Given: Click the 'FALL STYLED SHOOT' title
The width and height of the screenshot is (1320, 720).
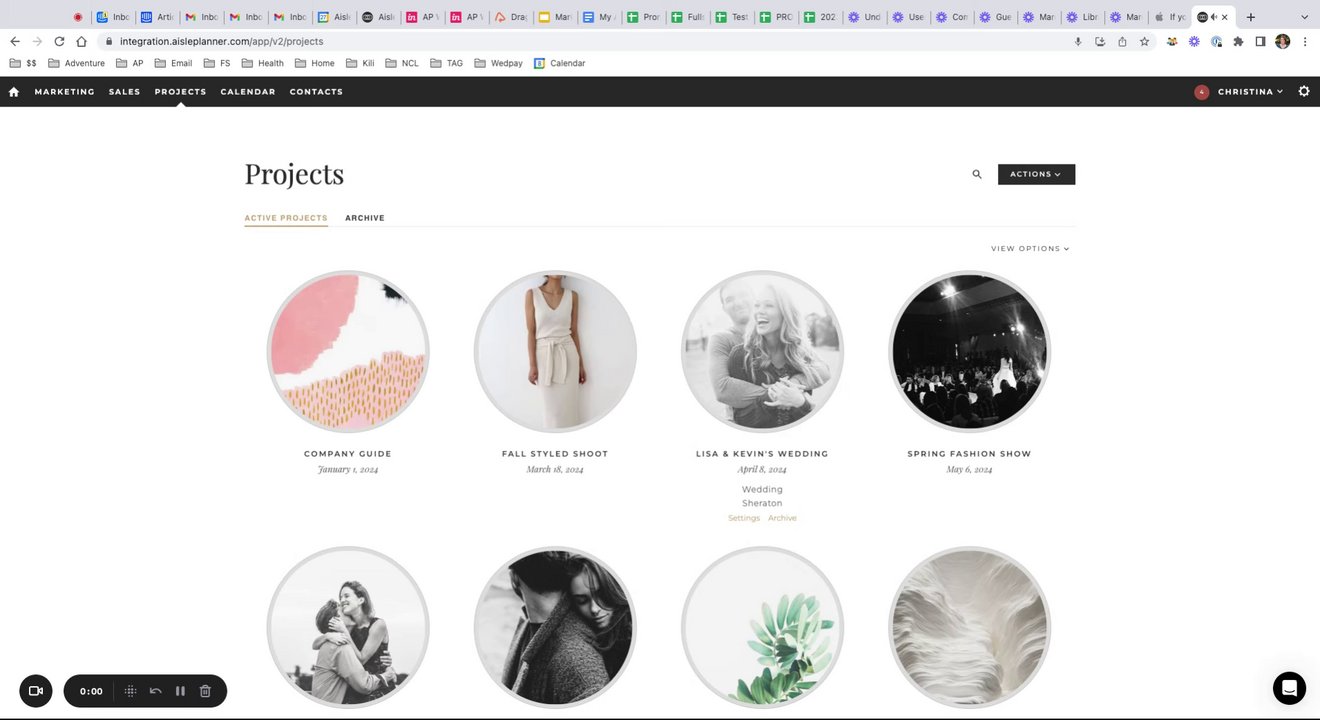Looking at the screenshot, I should tap(555, 454).
